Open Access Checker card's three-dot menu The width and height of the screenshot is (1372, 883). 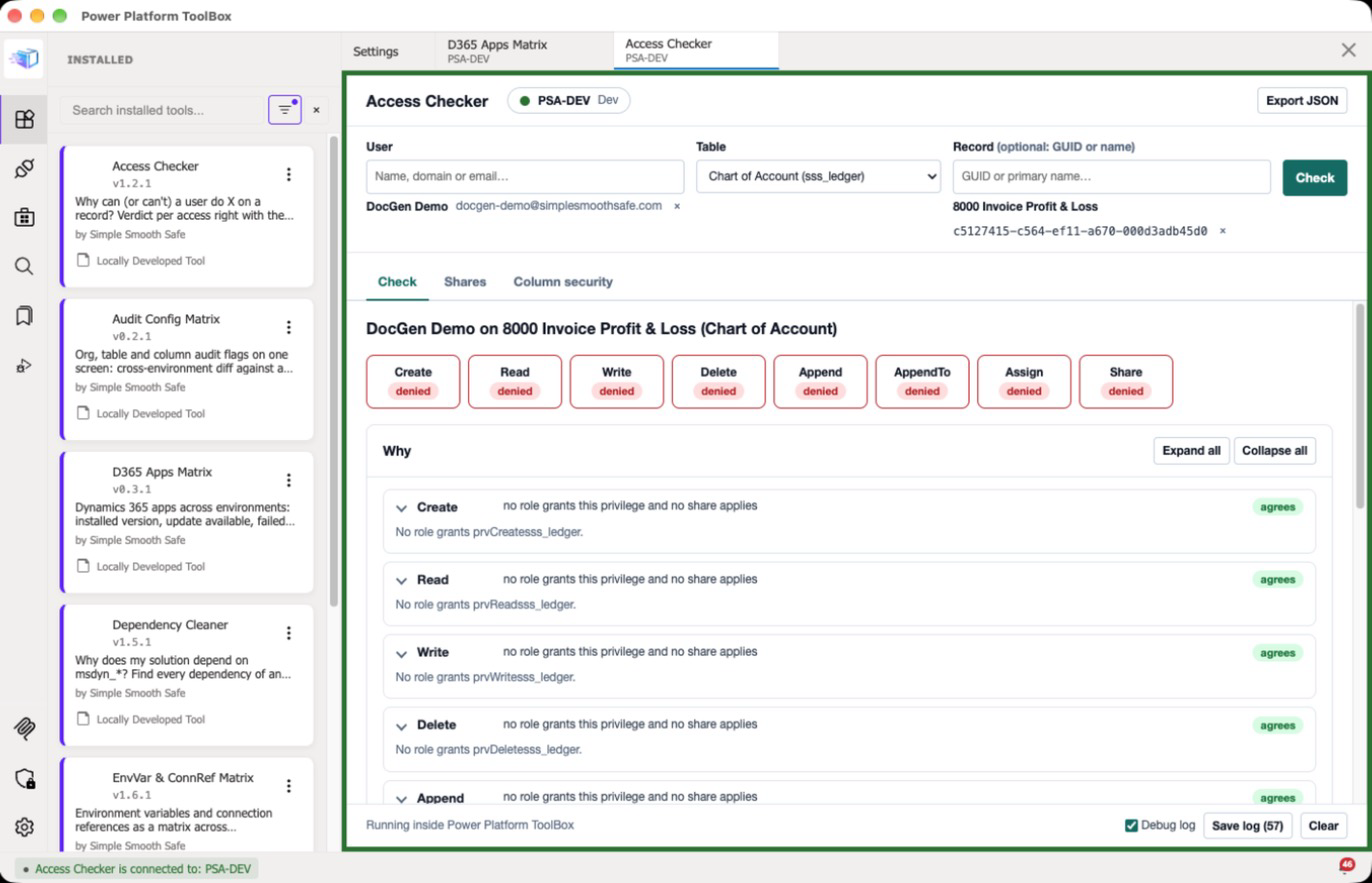[289, 174]
